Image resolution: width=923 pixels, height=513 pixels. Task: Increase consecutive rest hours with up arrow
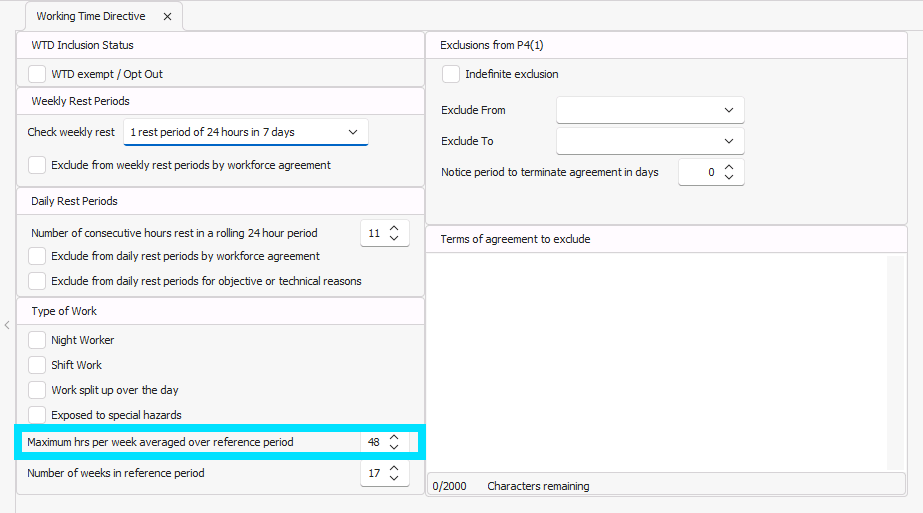[x=394, y=228]
